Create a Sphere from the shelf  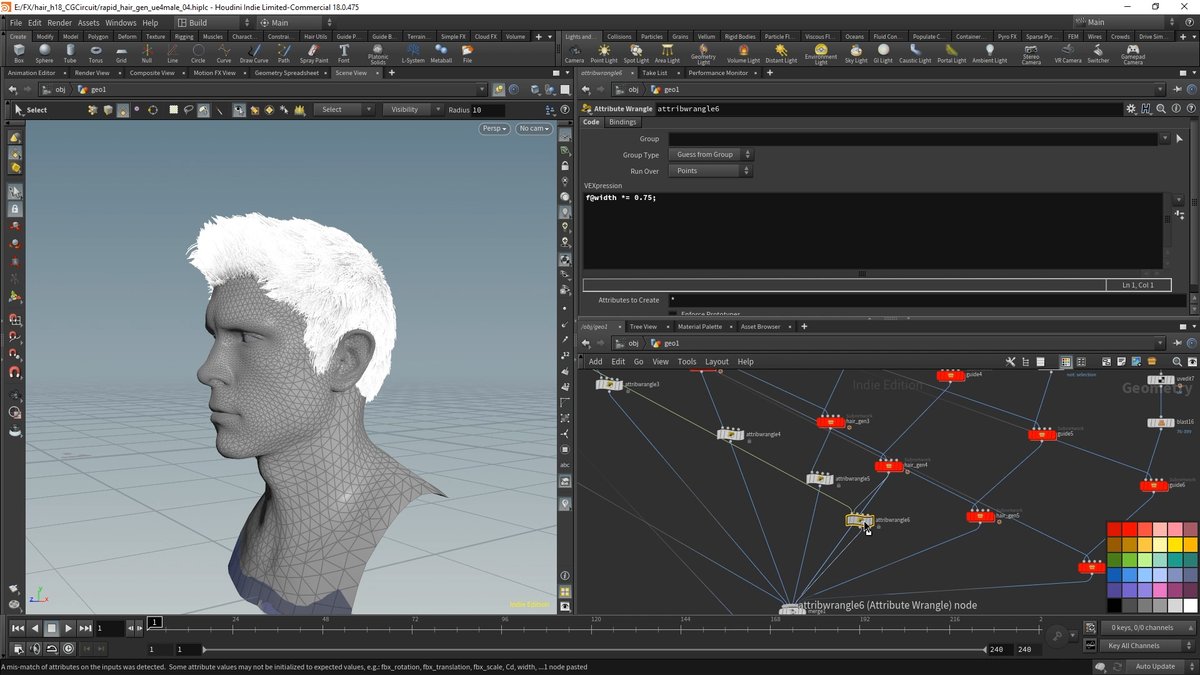(x=45, y=52)
